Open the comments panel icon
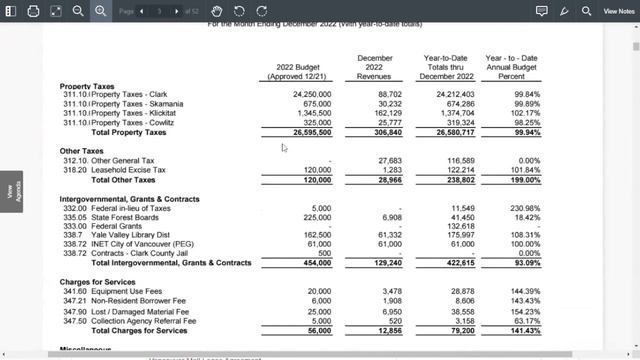This screenshot has width=640, height=360. [x=542, y=11]
